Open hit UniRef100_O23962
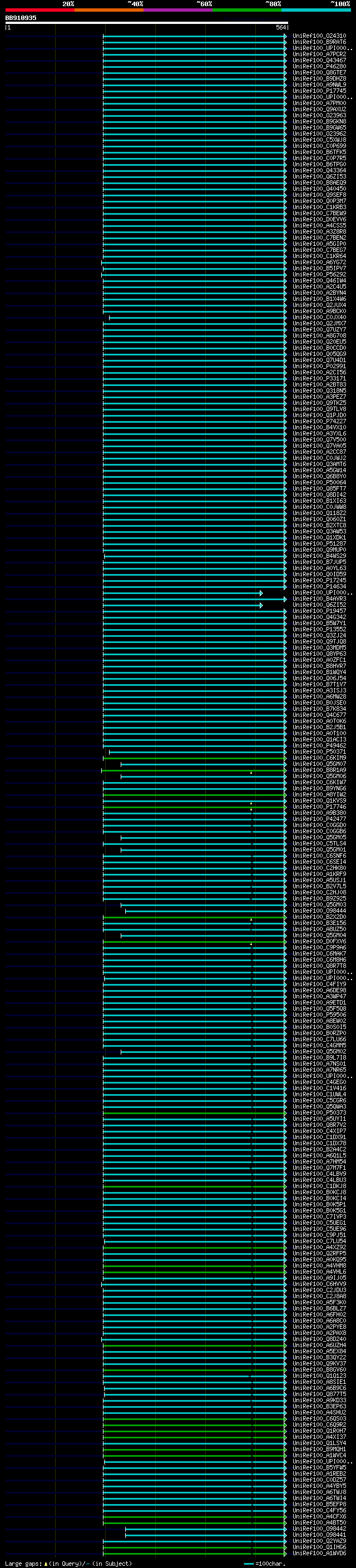 (x=319, y=134)
